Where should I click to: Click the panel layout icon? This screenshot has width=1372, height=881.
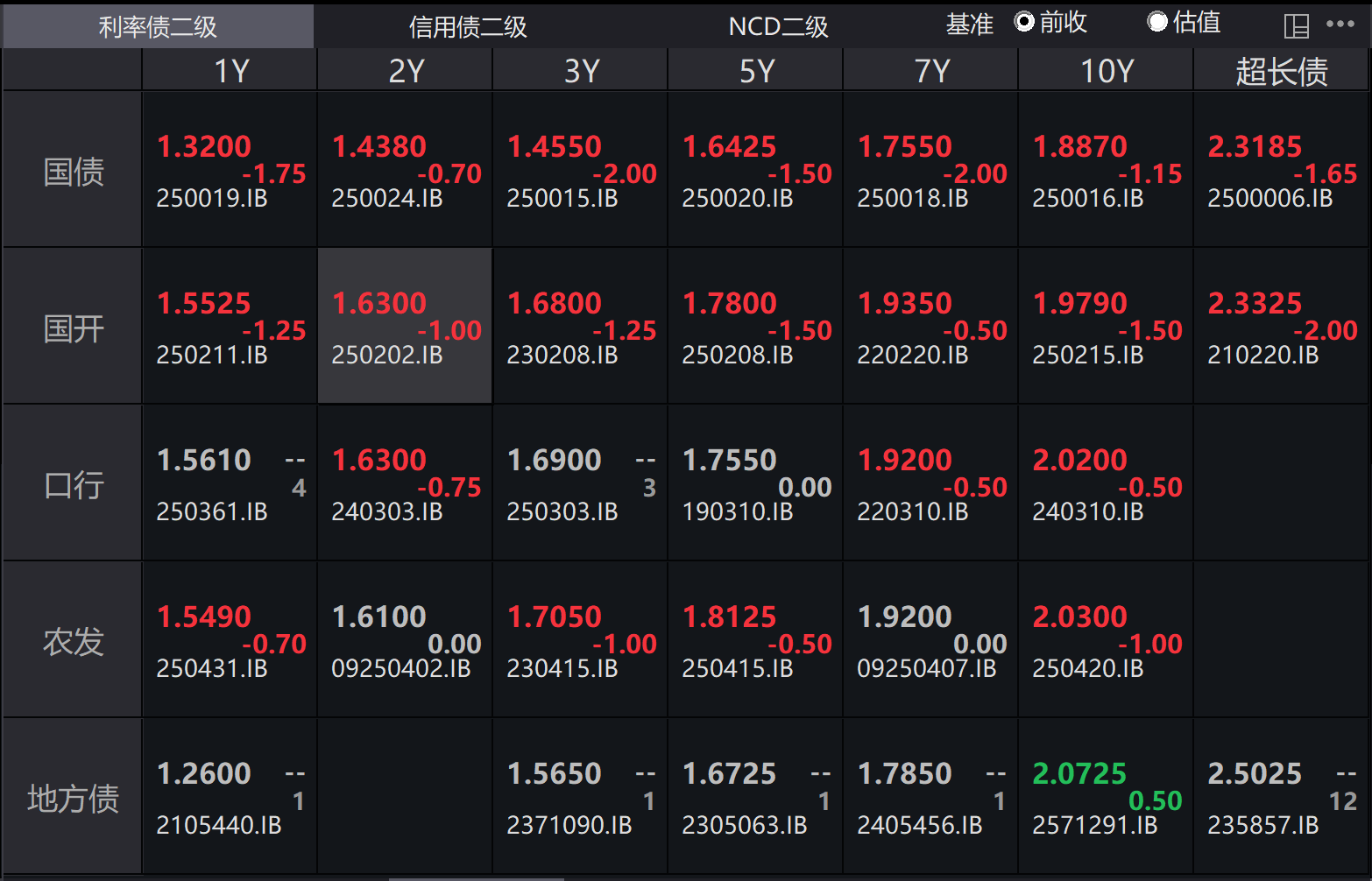[x=1296, y=26]
